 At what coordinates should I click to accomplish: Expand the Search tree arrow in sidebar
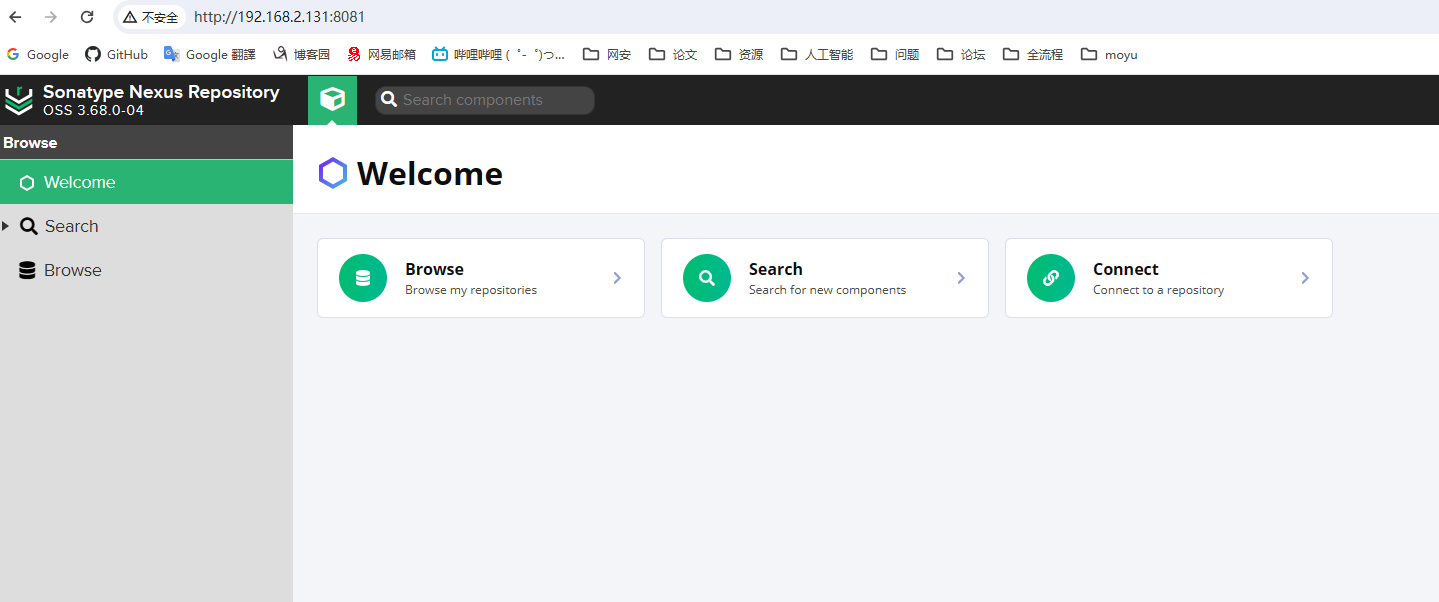pyautogui.click(x=6, y=226)
